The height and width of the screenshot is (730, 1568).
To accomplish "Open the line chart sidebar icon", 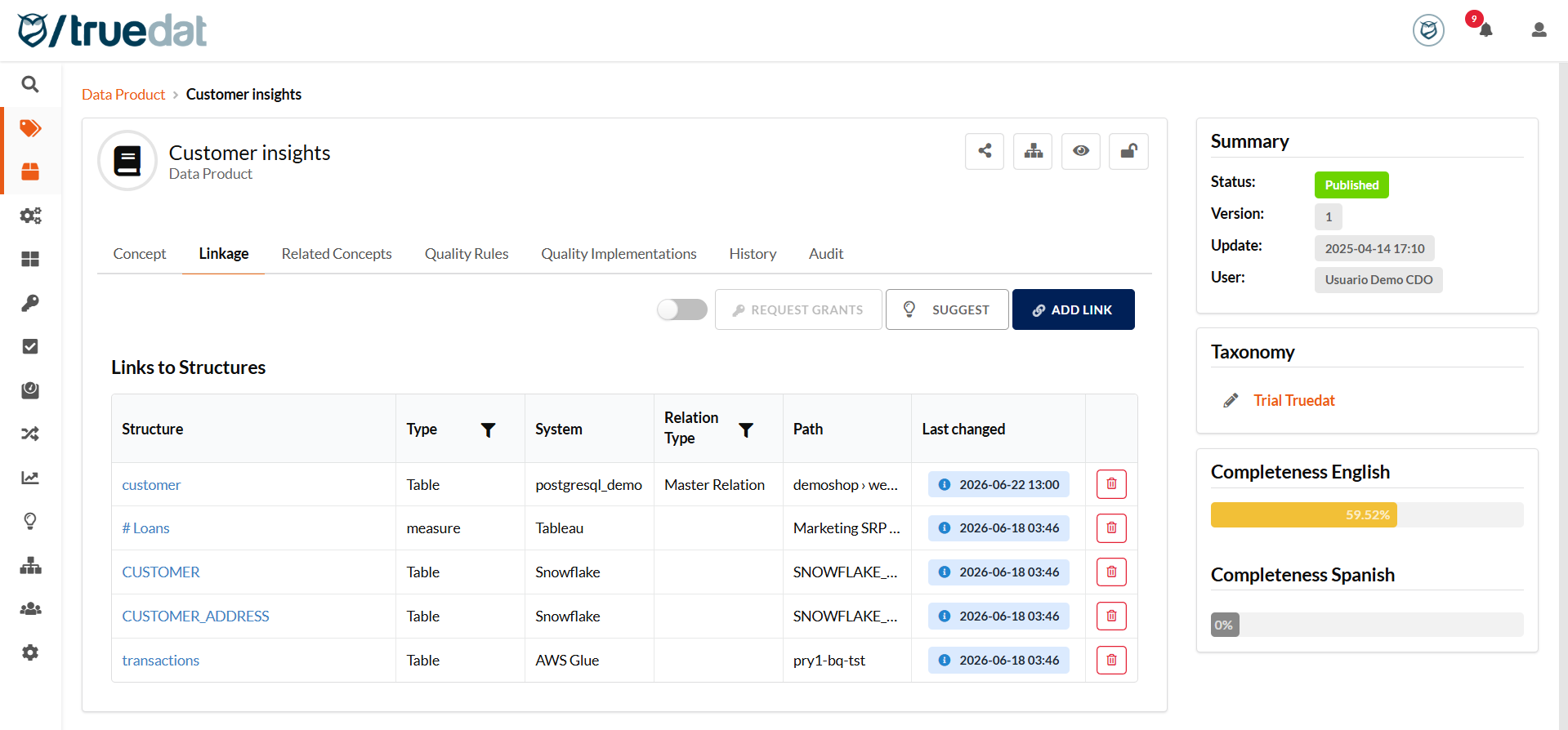I will (30, 478).
